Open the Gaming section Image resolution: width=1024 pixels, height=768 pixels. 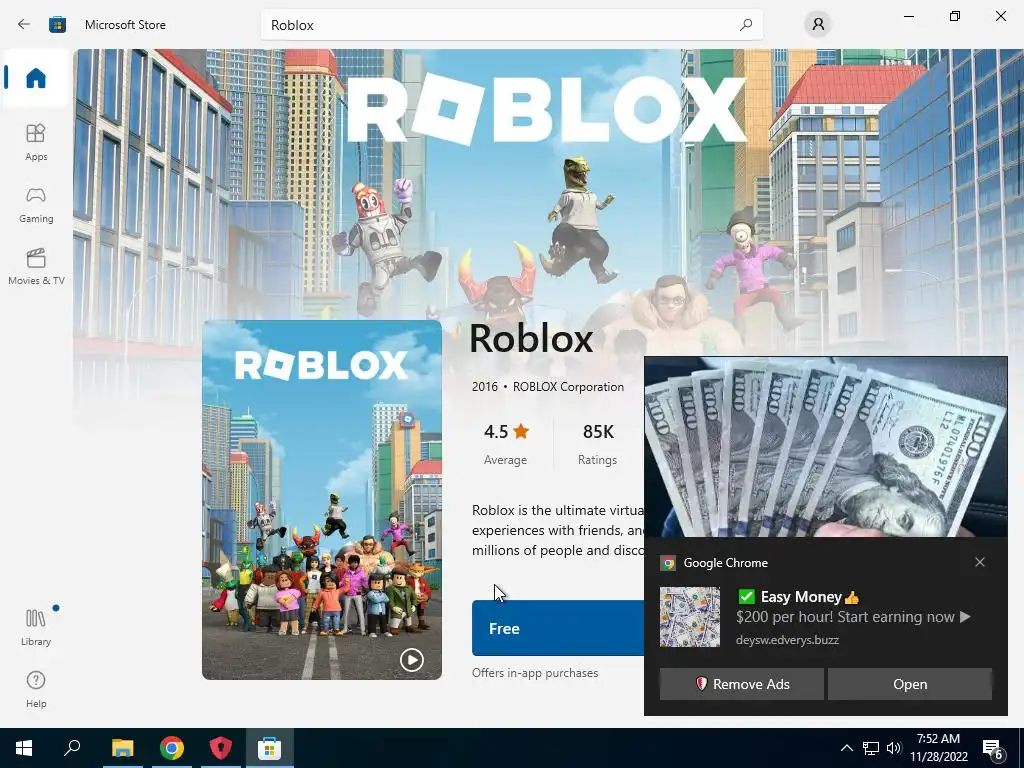(36, 205)
